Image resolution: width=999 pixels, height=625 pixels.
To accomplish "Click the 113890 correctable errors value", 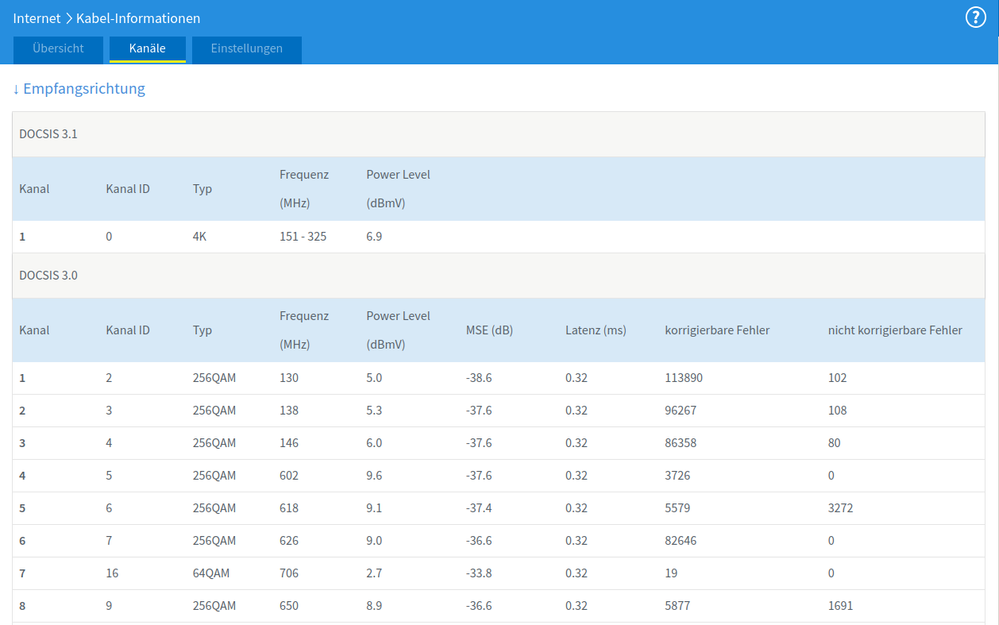I will [685, 378].
